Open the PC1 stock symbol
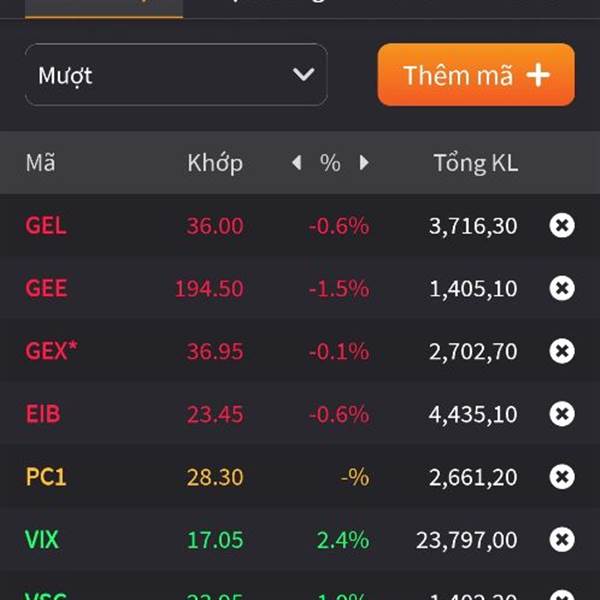The height and width of the screenshot is (600, 600). click(x=46, y=477)
